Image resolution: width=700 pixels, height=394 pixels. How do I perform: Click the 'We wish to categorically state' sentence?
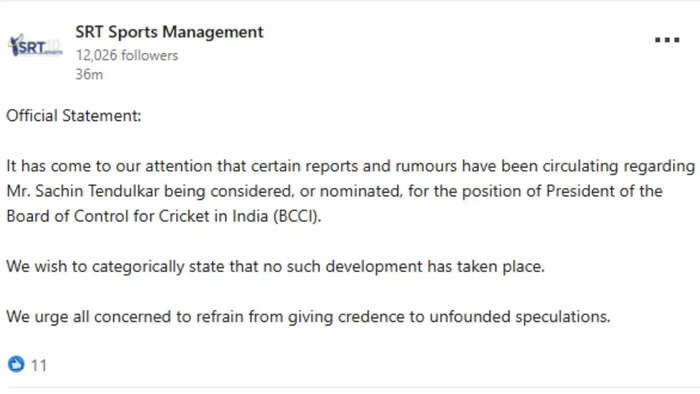pos(275,267)
